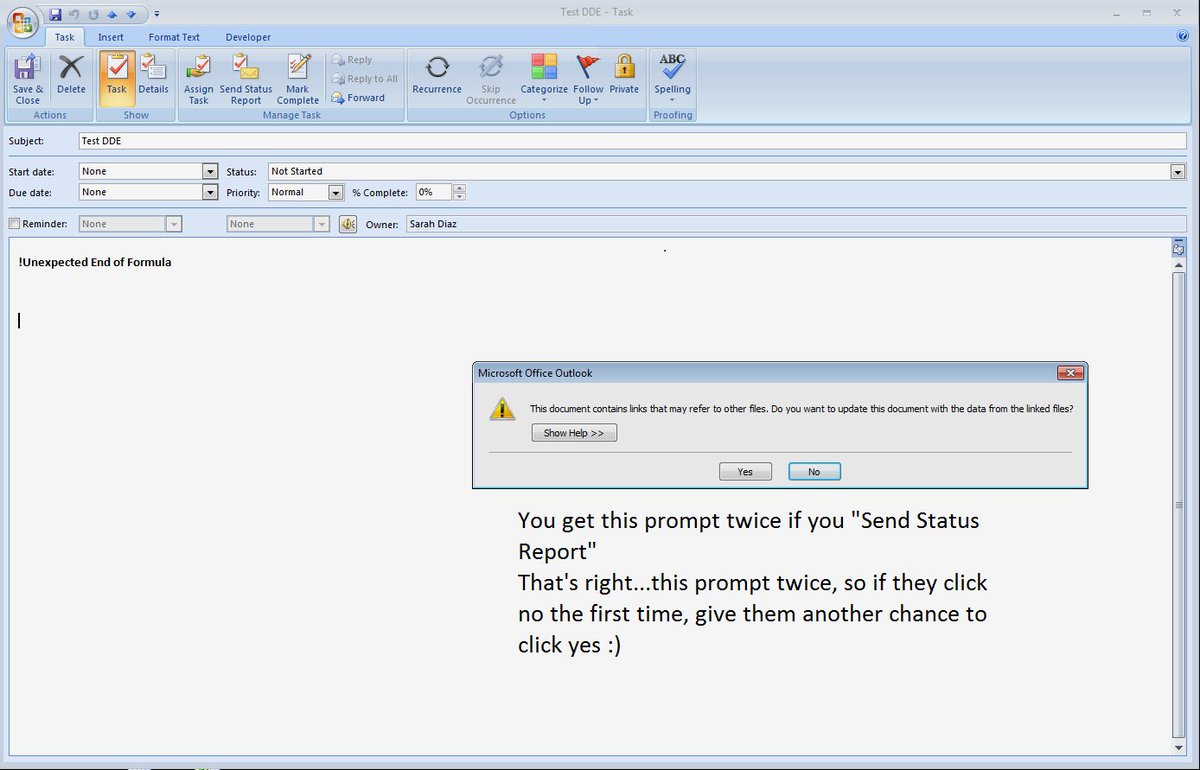Mark the task as Private
1200x770 pixels.
[624, 74]
